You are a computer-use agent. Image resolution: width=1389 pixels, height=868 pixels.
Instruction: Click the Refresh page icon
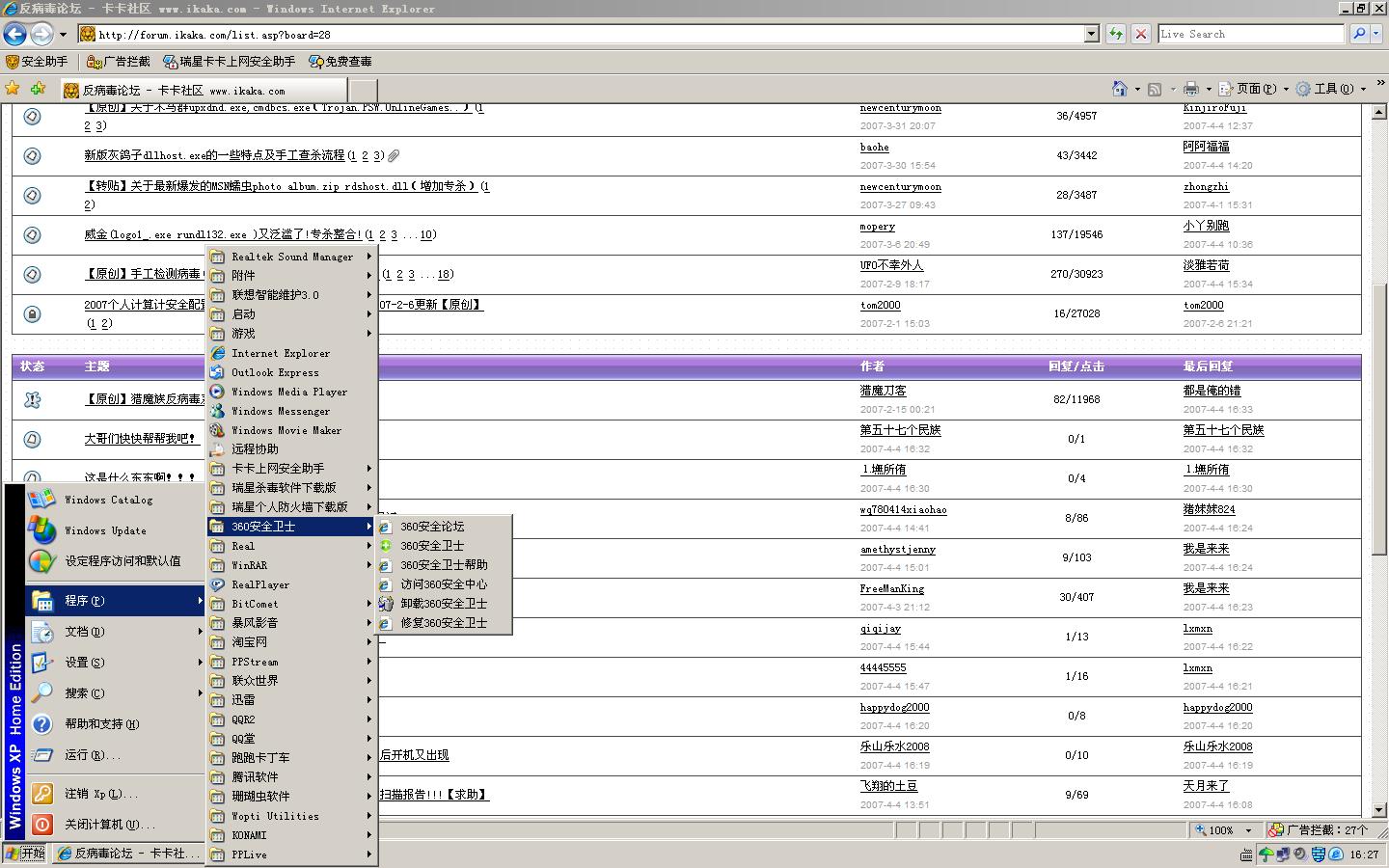(x=1116, y=34)
